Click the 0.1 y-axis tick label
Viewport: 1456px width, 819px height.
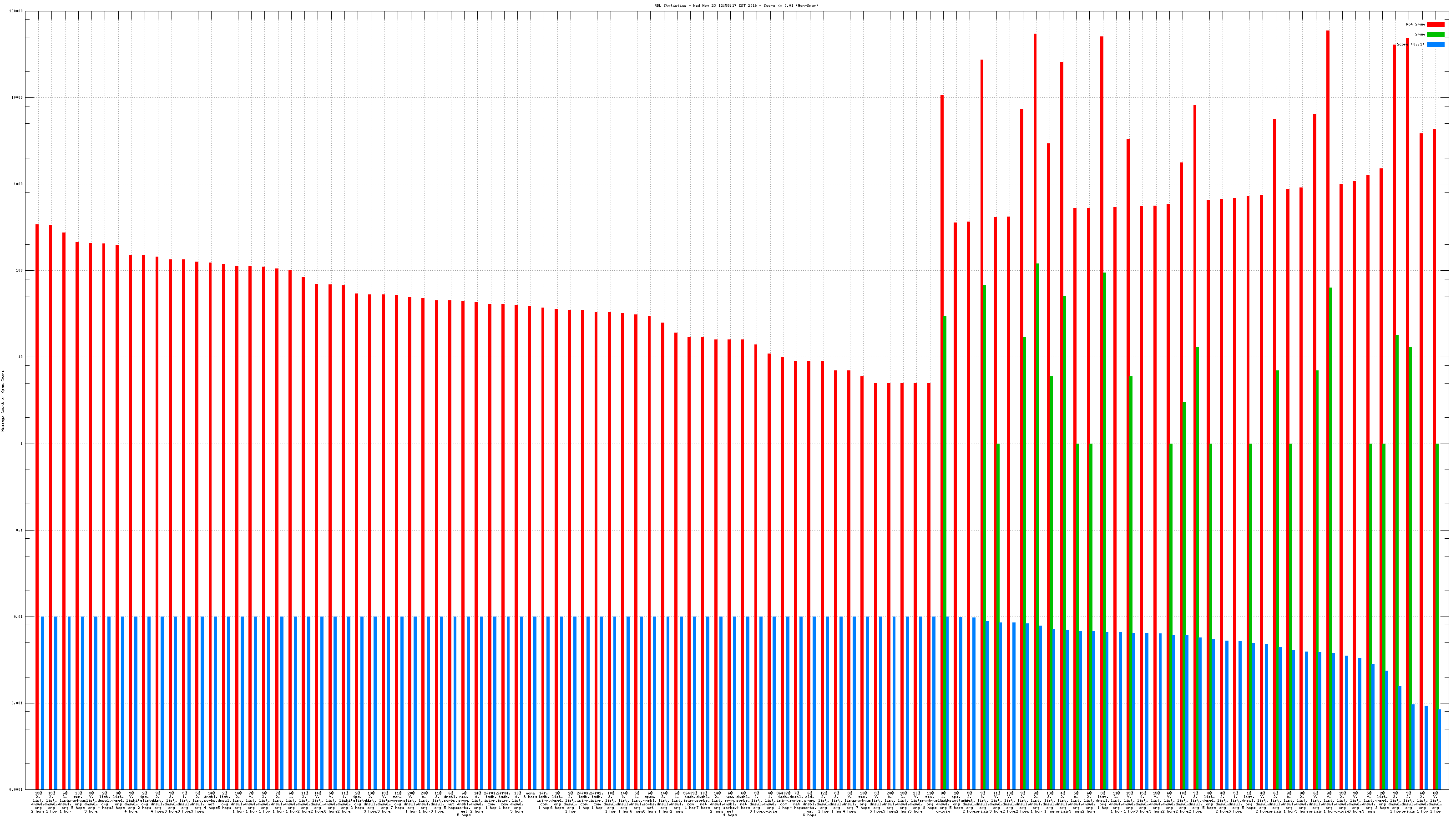(x=20, y=531)
